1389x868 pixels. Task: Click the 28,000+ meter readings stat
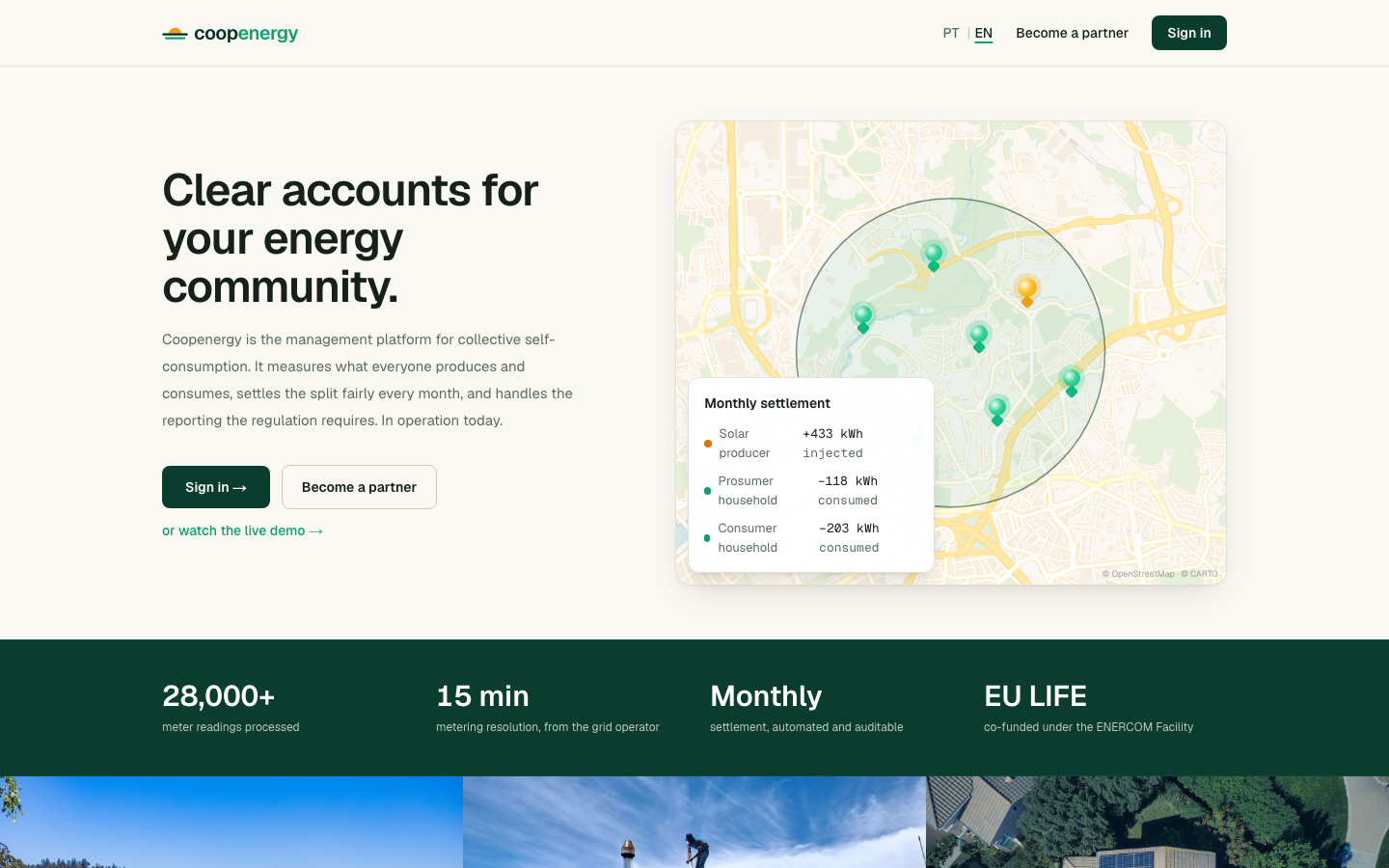(231, 708)
